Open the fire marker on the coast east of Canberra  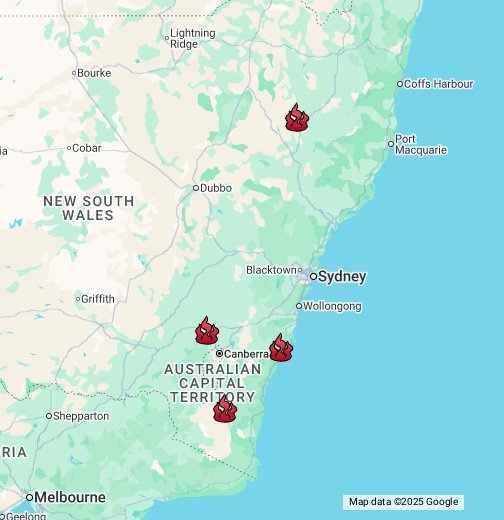281,347
